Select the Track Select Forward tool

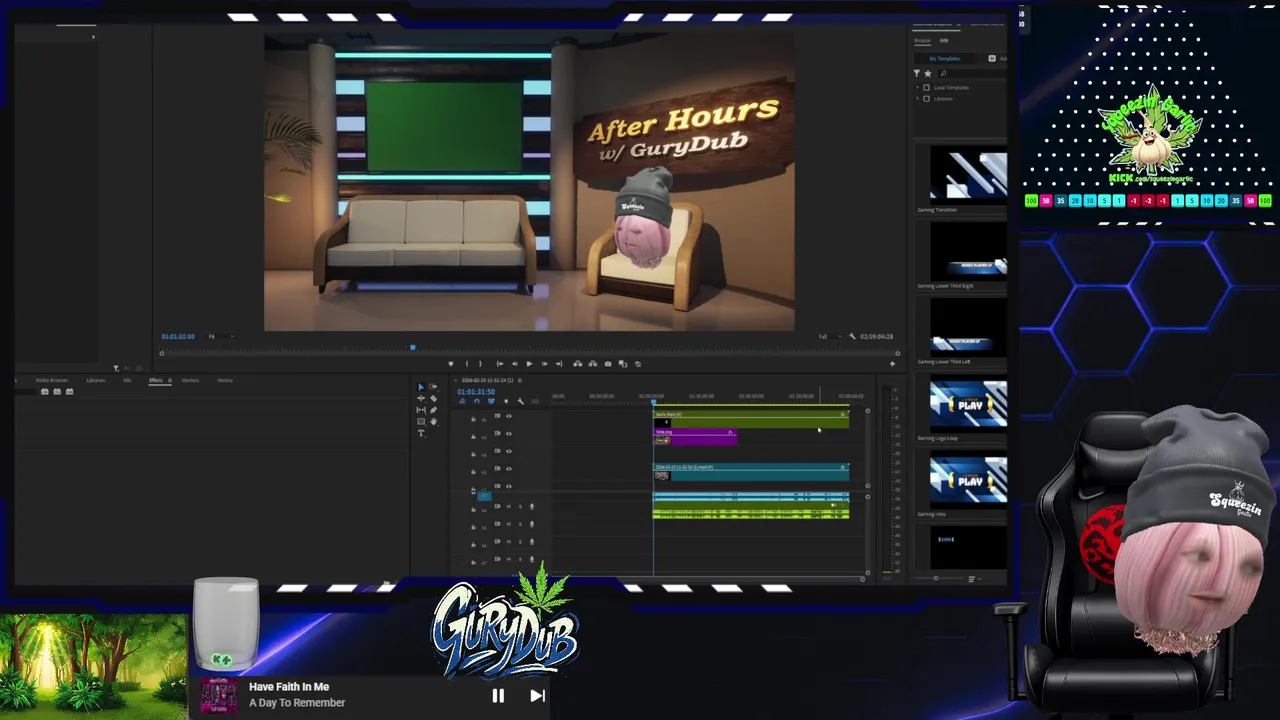[433, 387]
